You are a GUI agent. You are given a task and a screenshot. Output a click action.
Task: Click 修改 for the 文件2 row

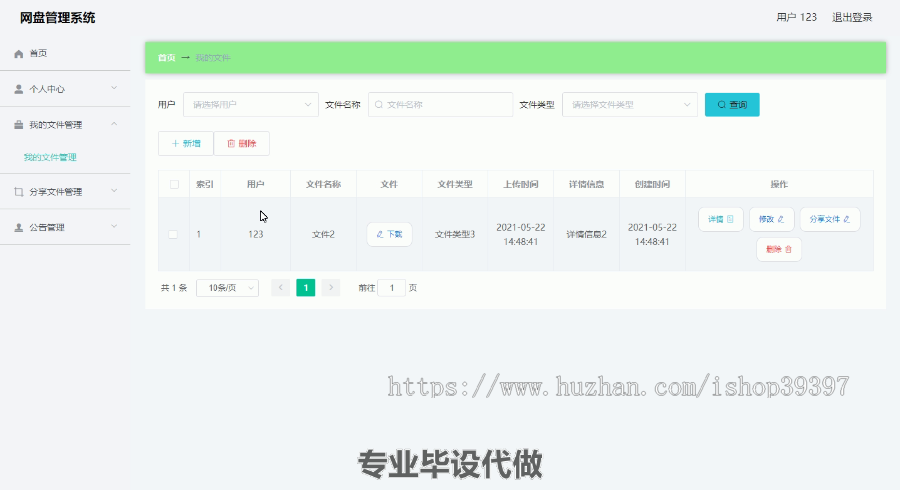click(x=771, y=219)
